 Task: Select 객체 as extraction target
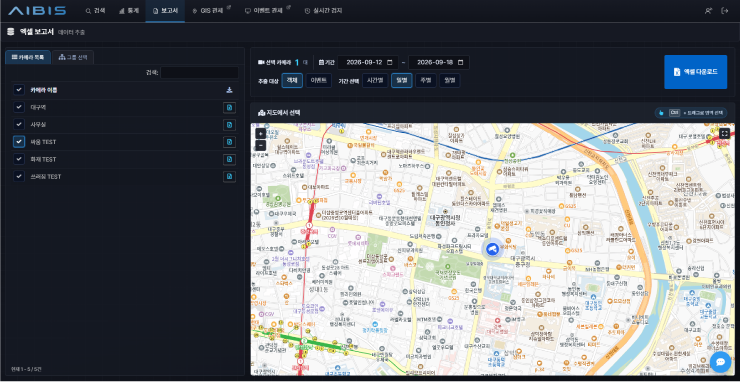point(292,80)
